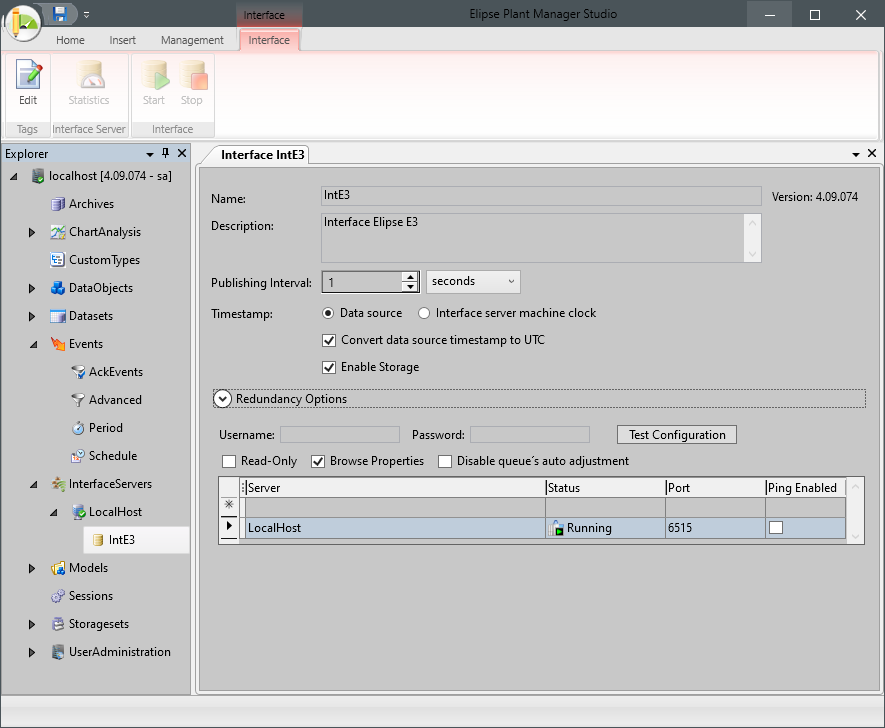The width and height of the screenshot is (885, 728).
Task: Expand the Datasets node
Action: tap(32, 317)
